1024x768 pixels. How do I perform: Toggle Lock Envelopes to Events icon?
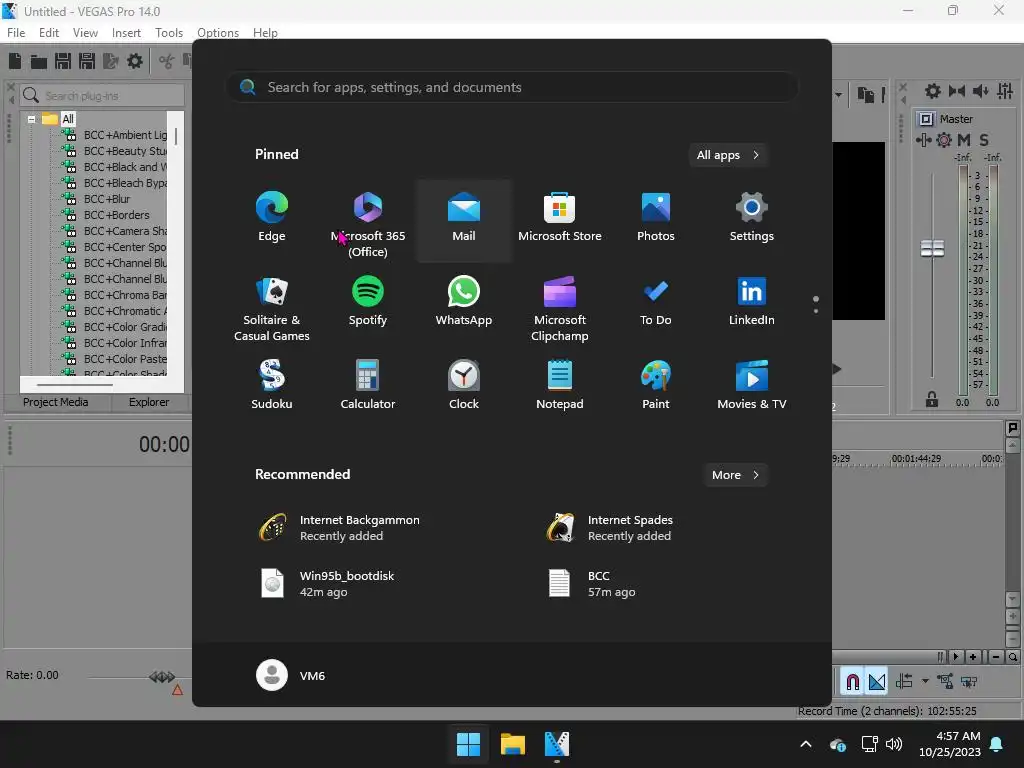[x=945, y=682]
